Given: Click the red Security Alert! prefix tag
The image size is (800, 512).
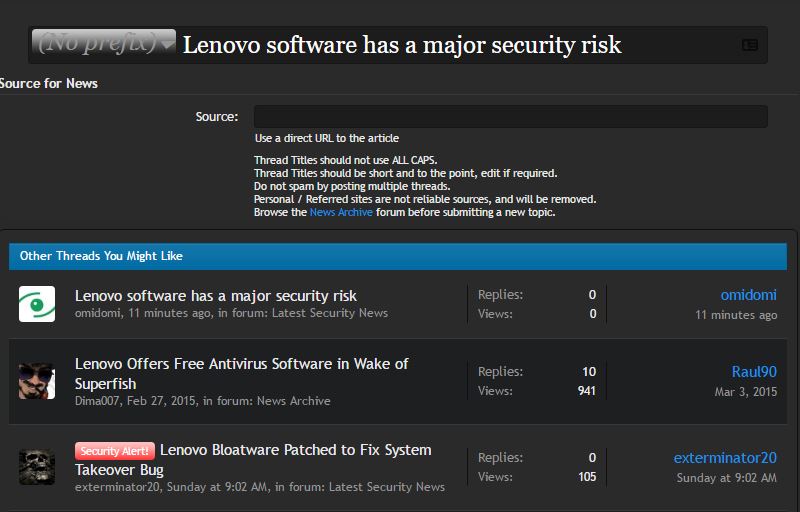Looking at the screenshot, I should pos(114,451).
